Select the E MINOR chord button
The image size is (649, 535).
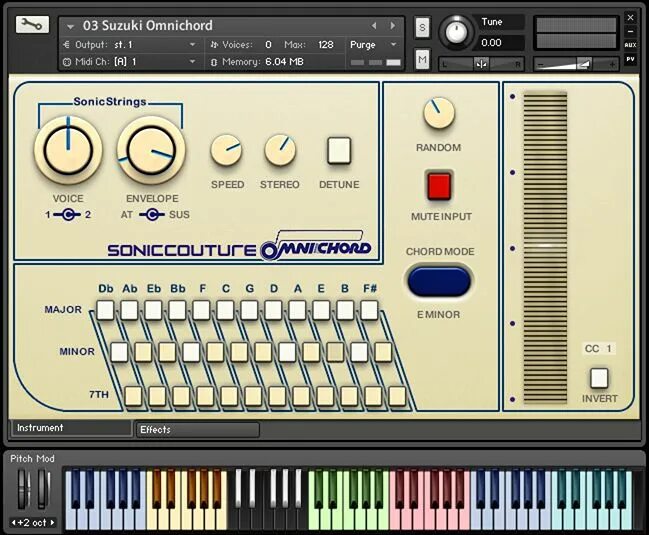click(335, 352)
